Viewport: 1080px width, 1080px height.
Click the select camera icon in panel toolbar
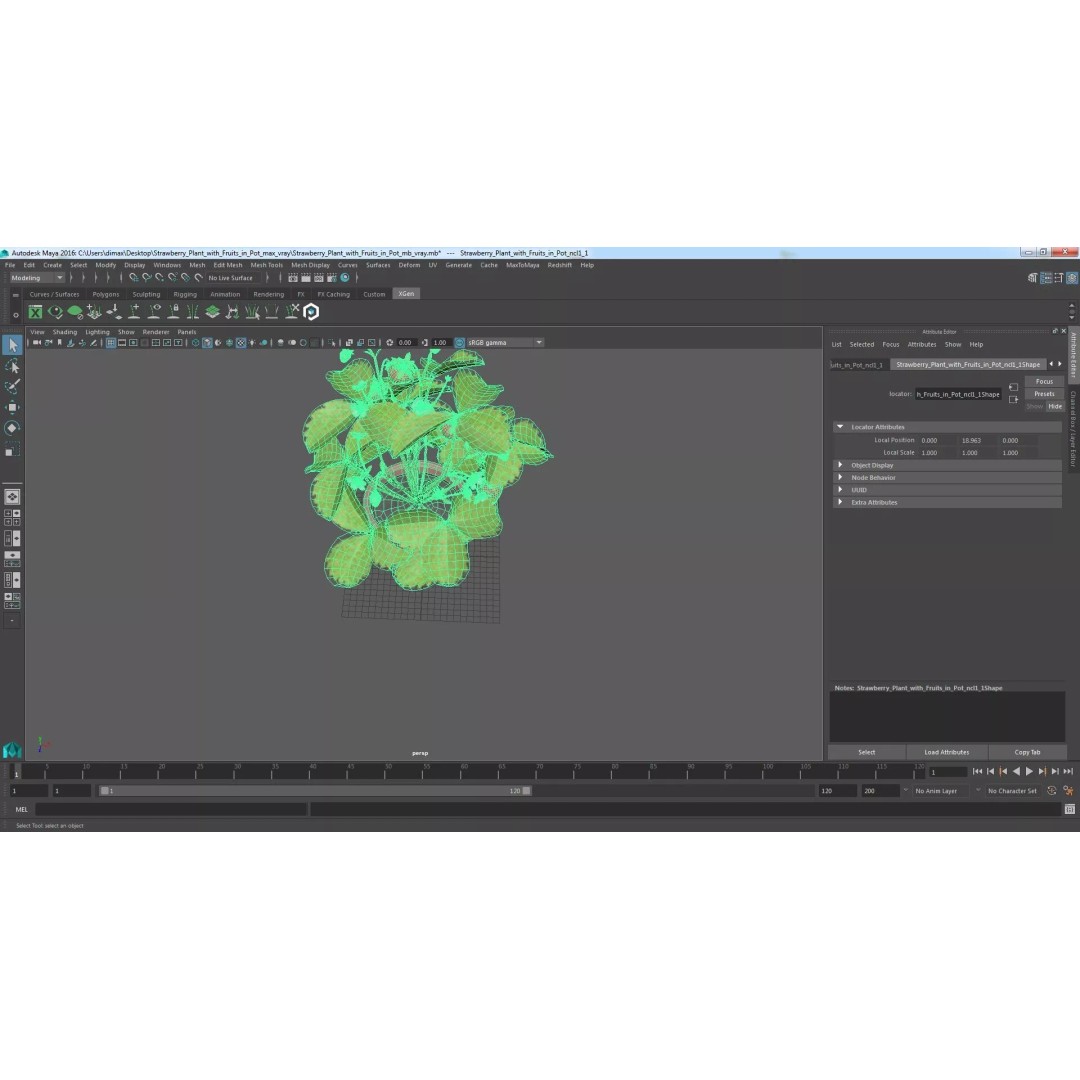(x=37, y=342)
